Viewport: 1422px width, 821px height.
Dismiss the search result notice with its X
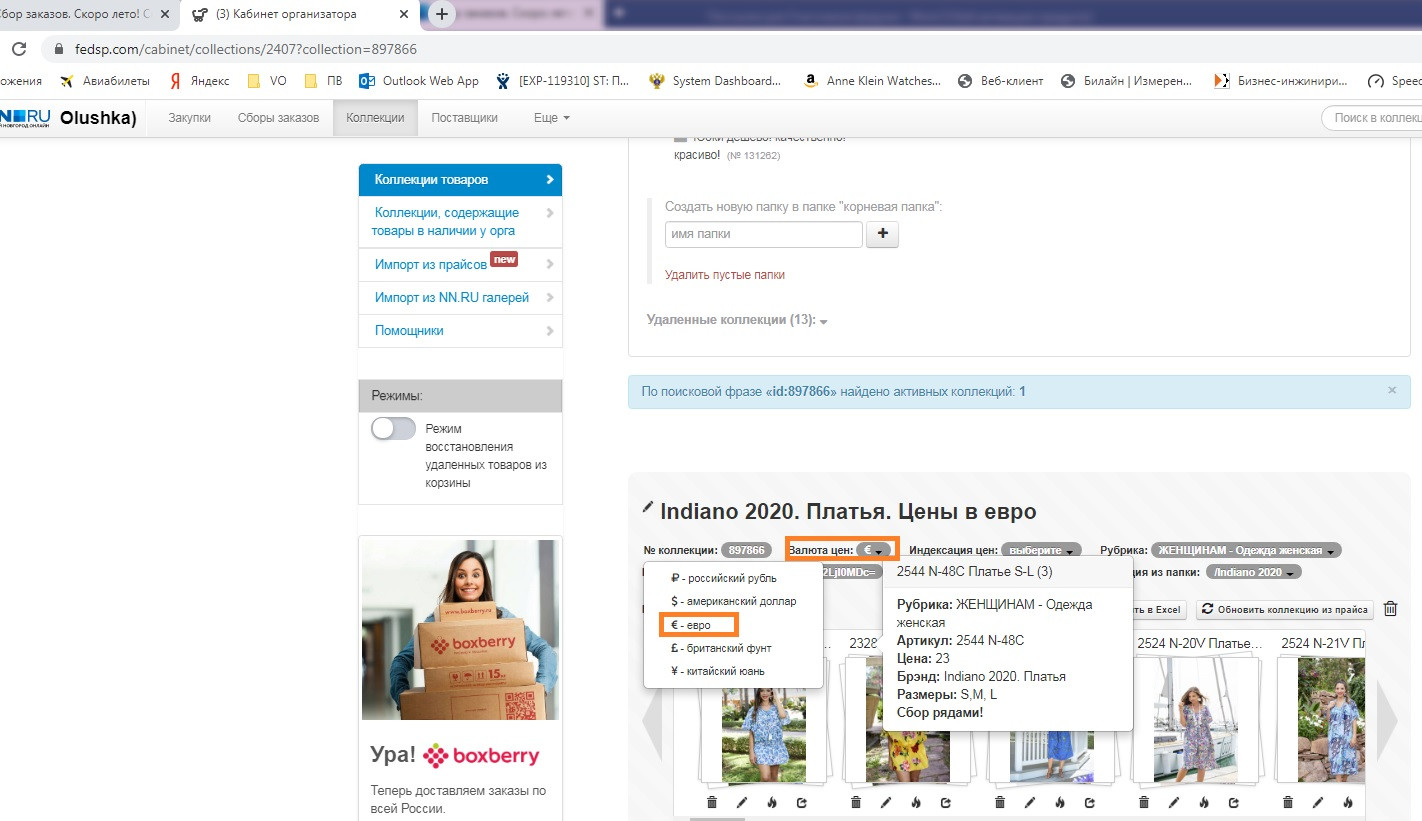[1392, 390]
